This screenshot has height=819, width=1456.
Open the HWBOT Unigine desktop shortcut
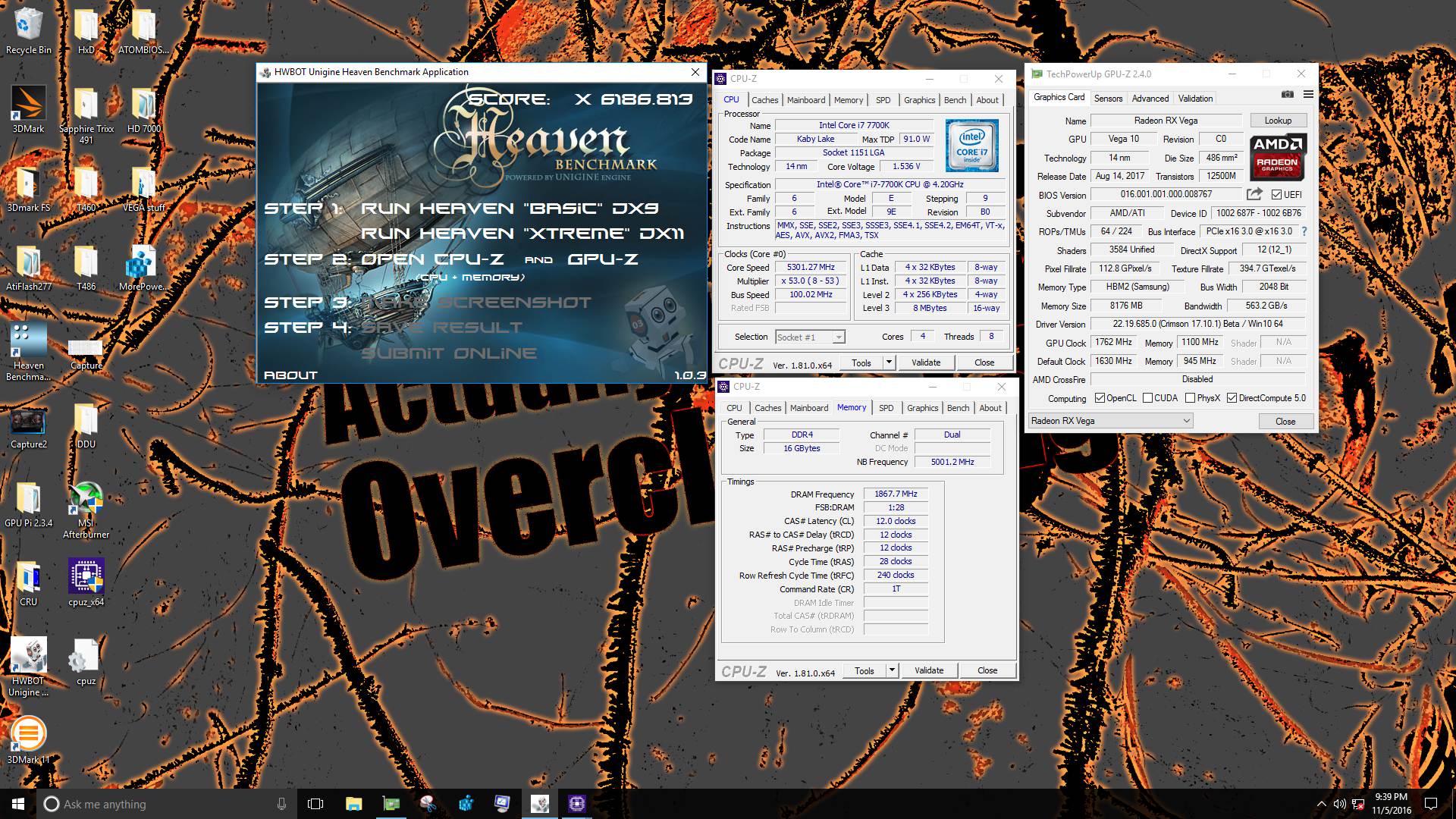tap(28, 666)
